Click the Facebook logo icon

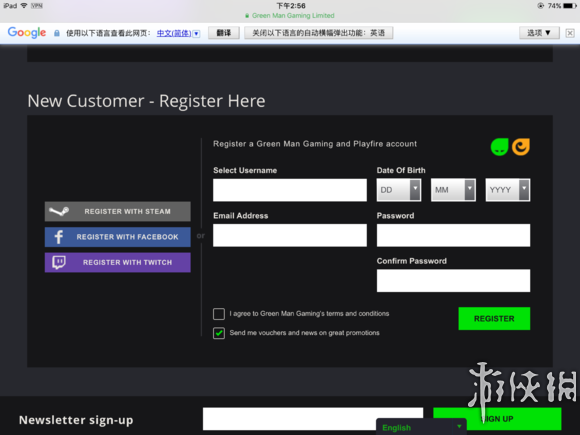pos(59,237)
